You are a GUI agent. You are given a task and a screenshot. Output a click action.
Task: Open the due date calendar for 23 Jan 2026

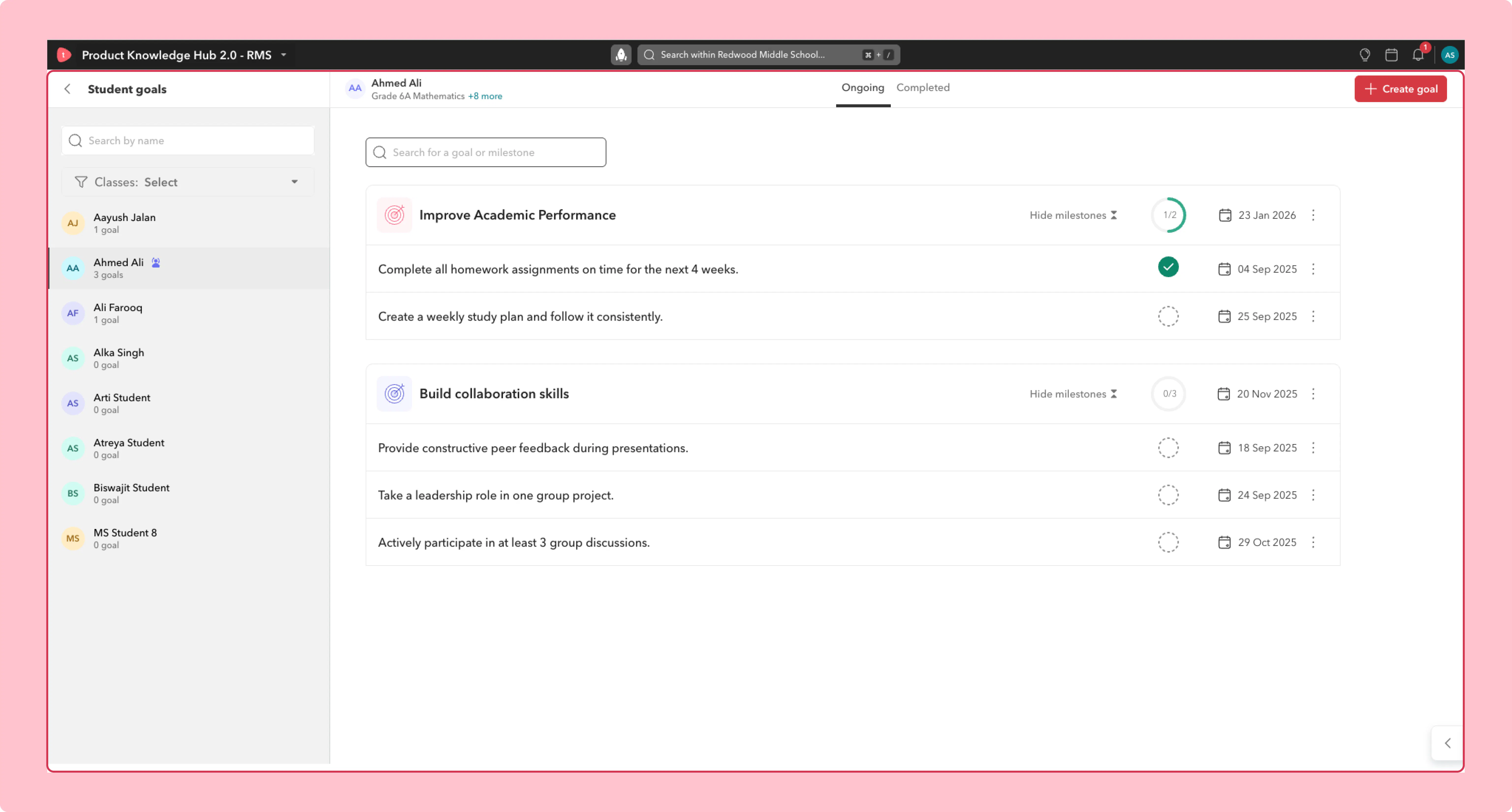pyautogui.click(x=1225, y=215)
